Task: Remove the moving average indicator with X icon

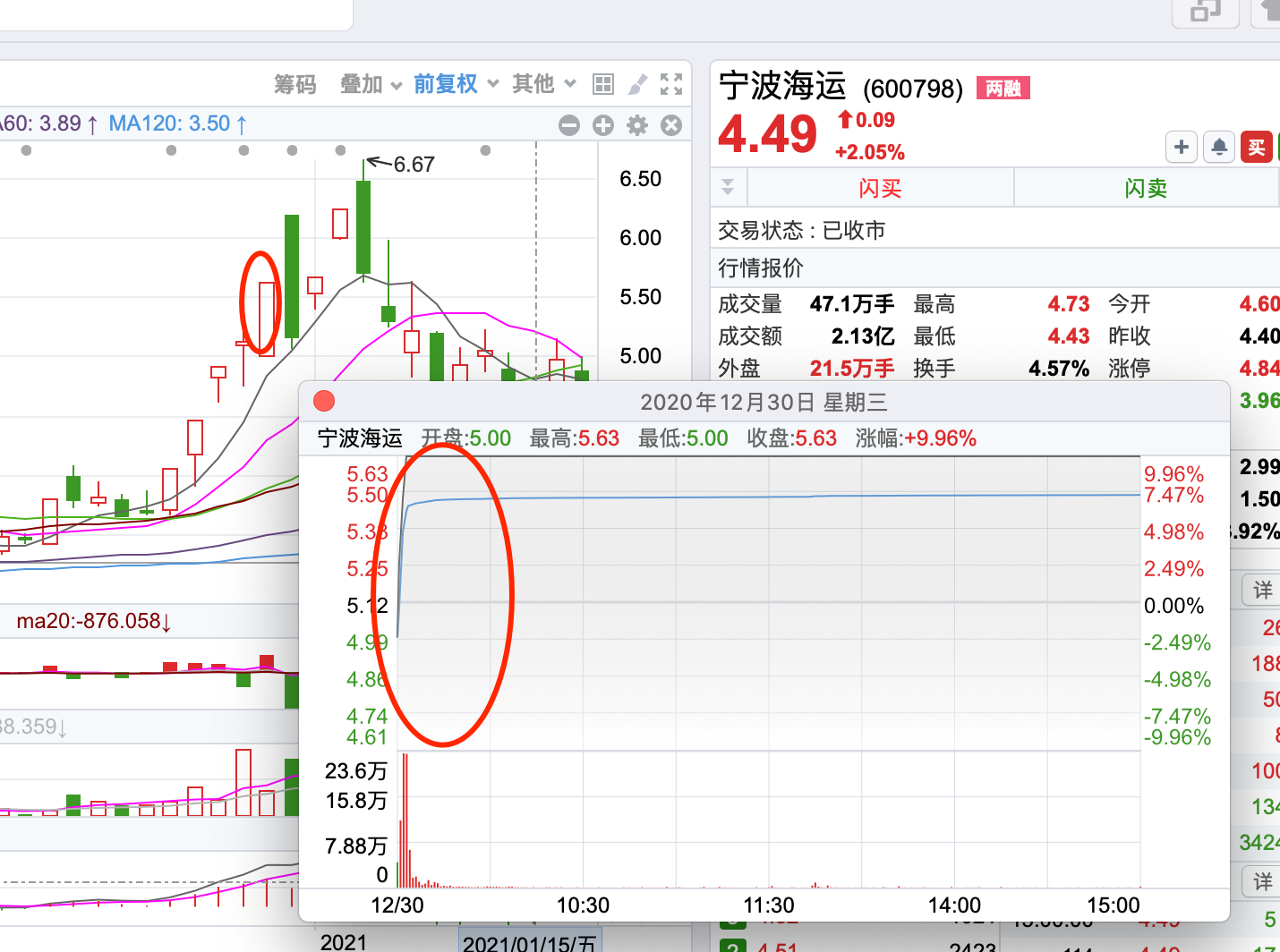Action: click(x=671, y=125)
